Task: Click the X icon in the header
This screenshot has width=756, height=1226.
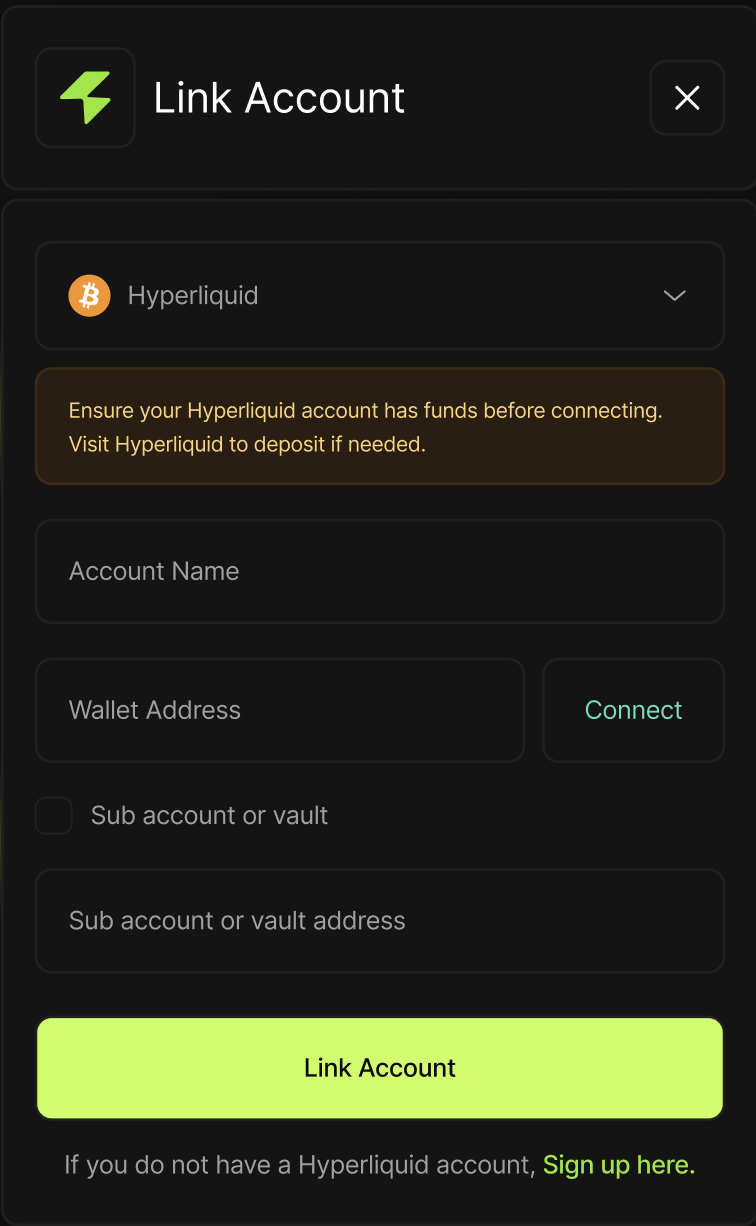Action: click(x=687, y=98)
